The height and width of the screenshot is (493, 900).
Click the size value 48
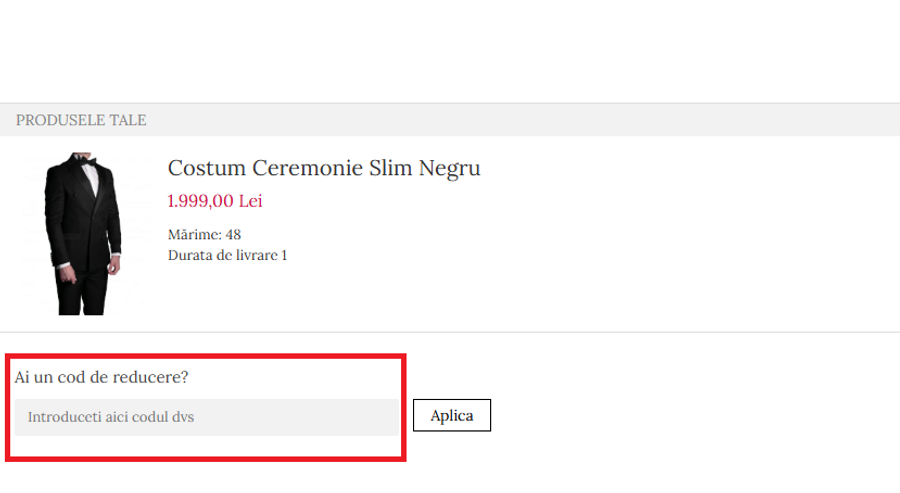pos(233,235)
